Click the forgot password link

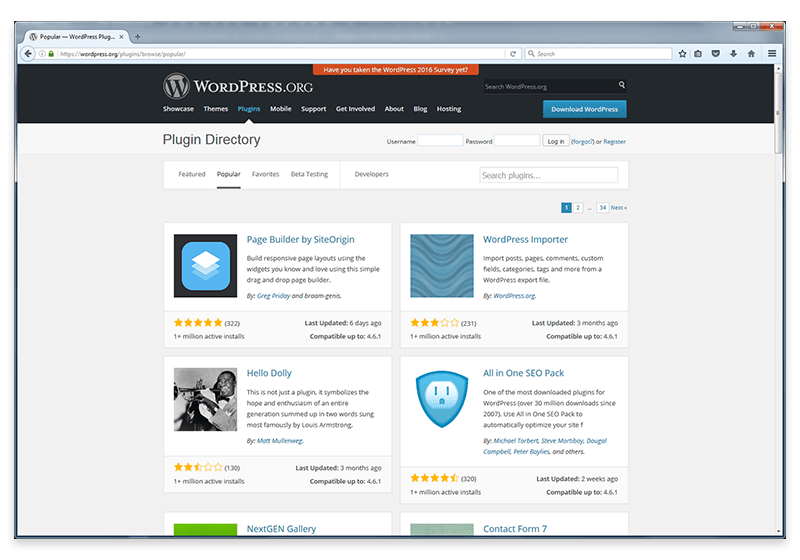tap(582, 142)
